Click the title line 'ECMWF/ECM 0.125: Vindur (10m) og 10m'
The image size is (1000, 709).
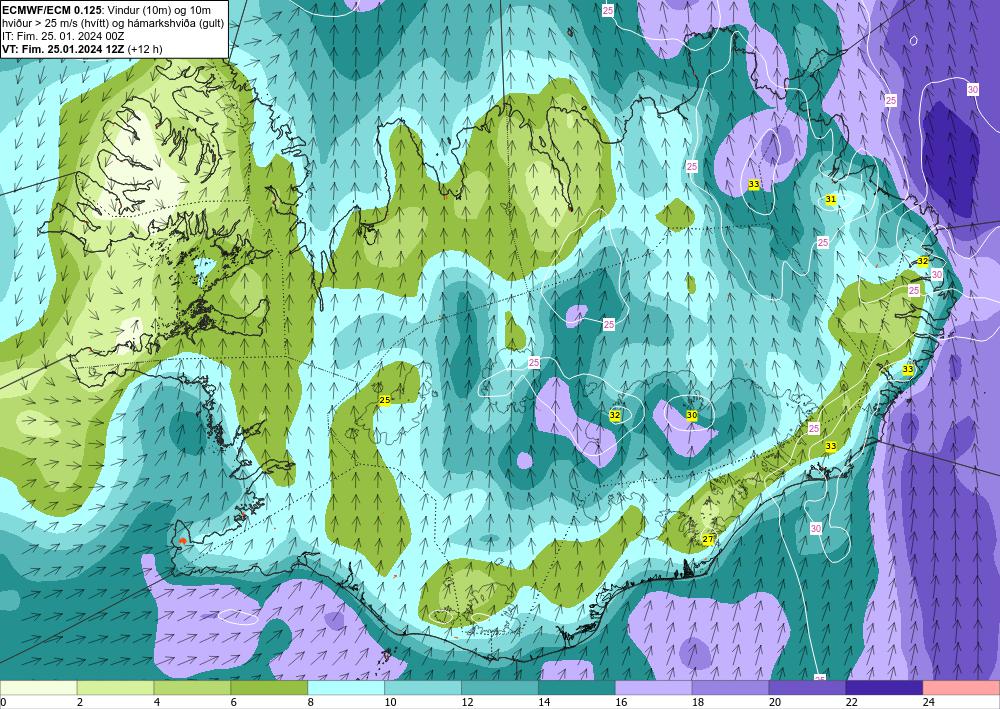click(x=107, y=10)
